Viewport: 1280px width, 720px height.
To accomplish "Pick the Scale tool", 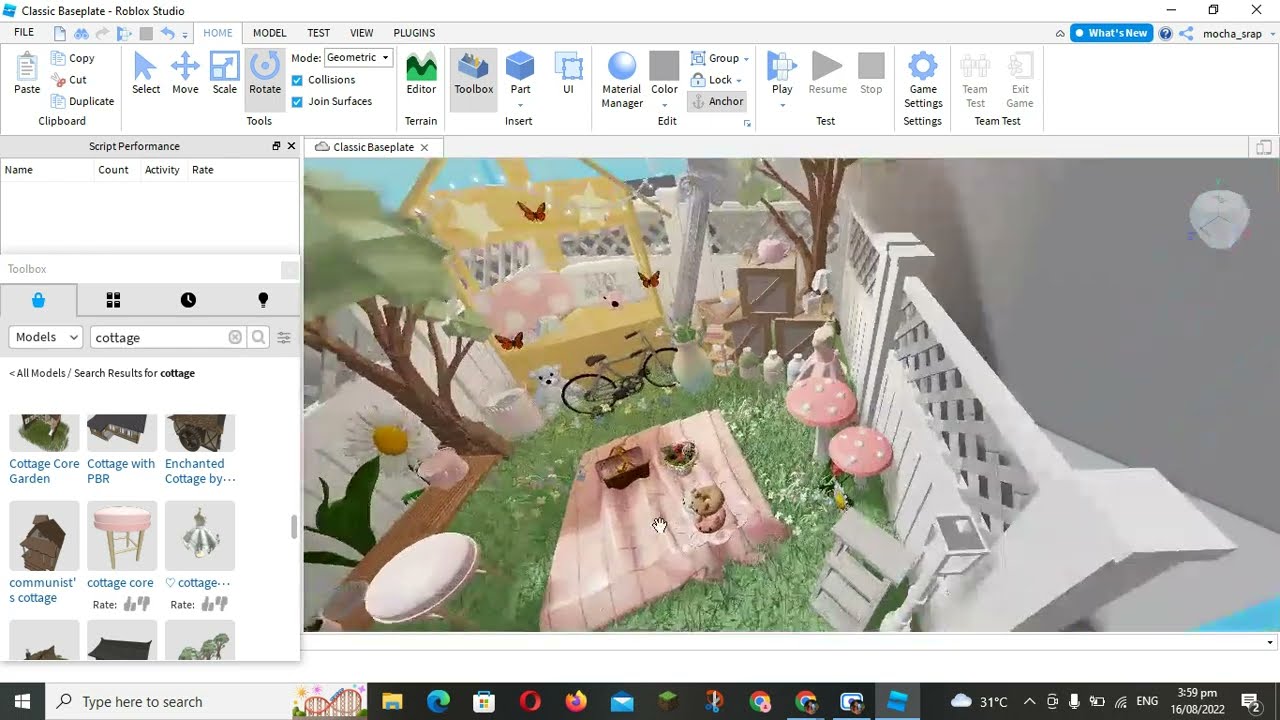I will tap(225, 73).
